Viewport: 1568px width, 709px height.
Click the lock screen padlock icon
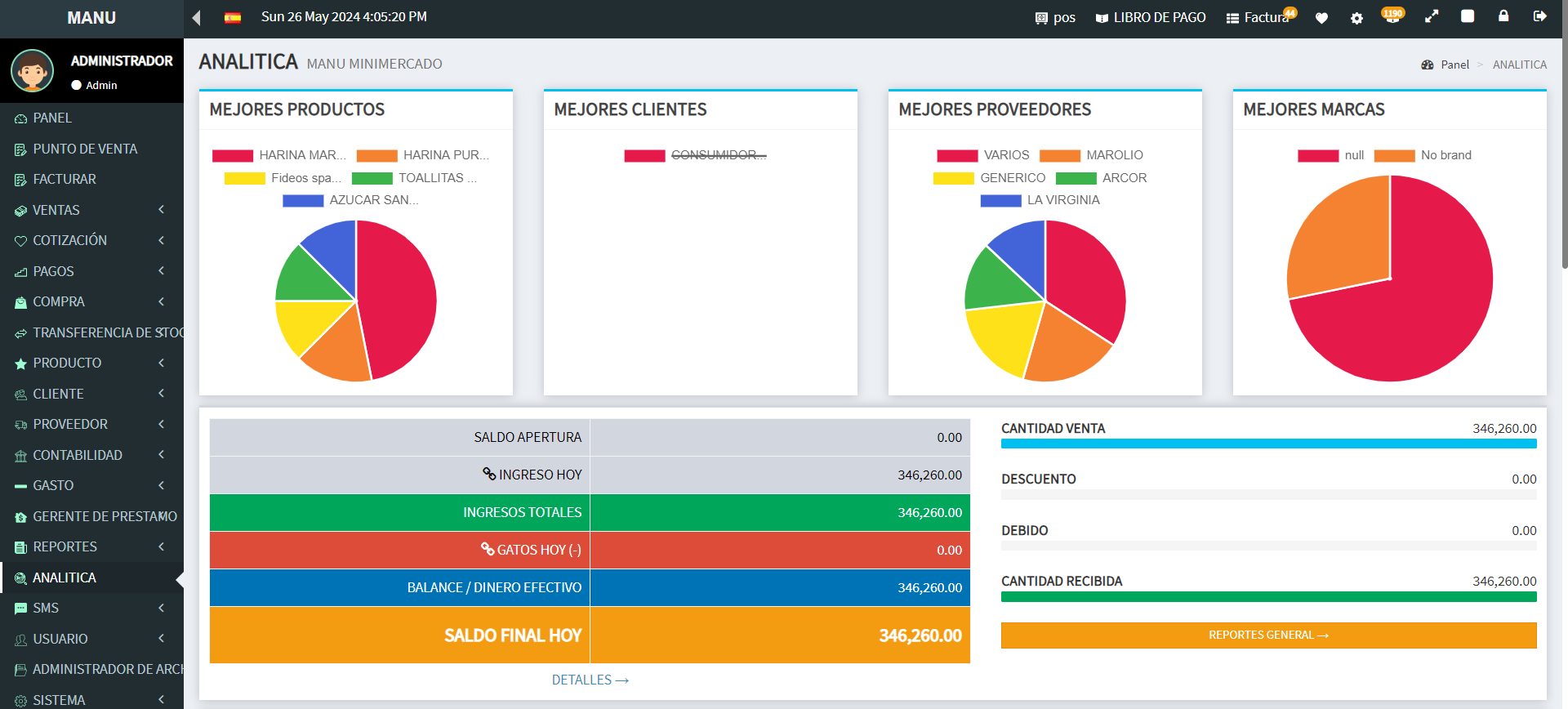point(1503,16)
